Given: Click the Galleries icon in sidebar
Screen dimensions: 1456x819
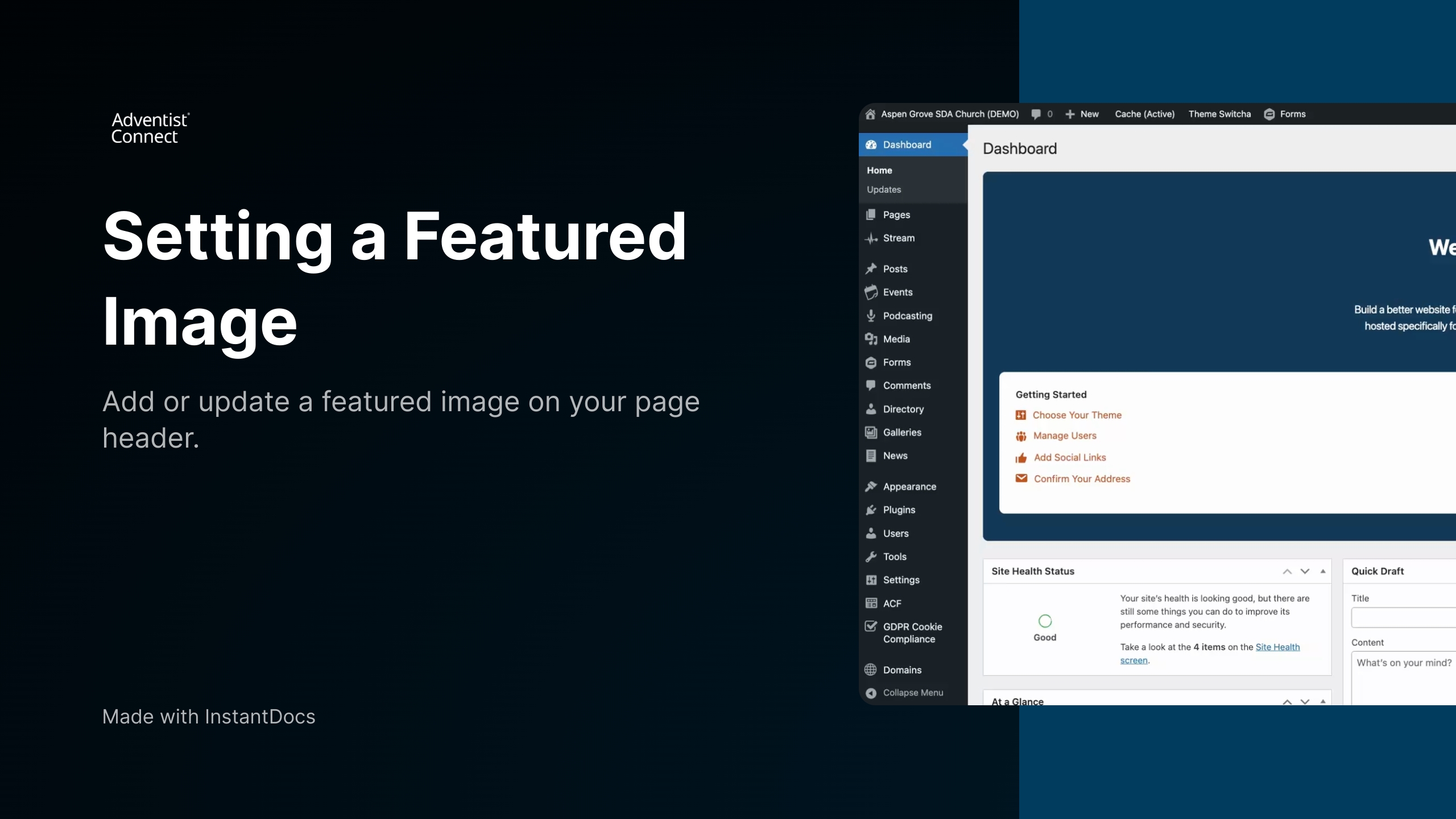Looking at the screenshot, I should coord(871,432).
